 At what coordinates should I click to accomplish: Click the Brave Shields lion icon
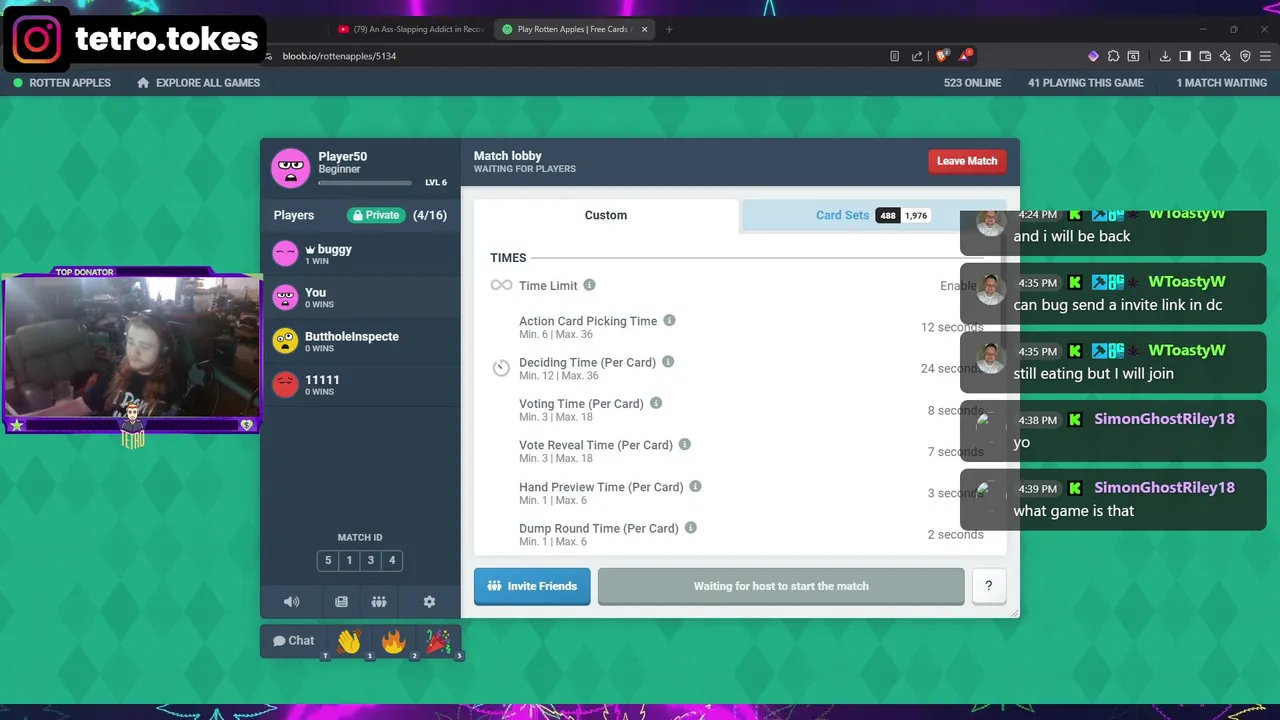coord(941,56)
